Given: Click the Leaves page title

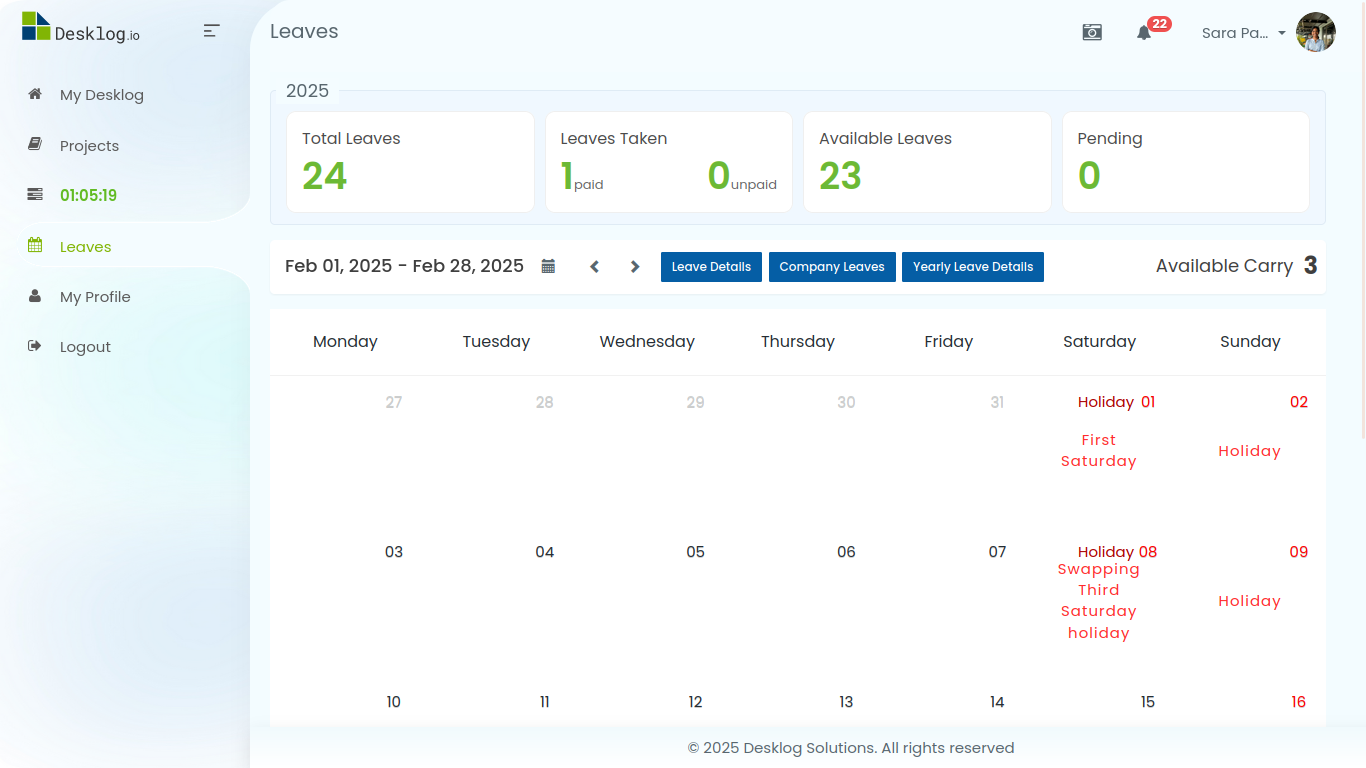Looking at the screenshot, I should click(x=304, y=31).
